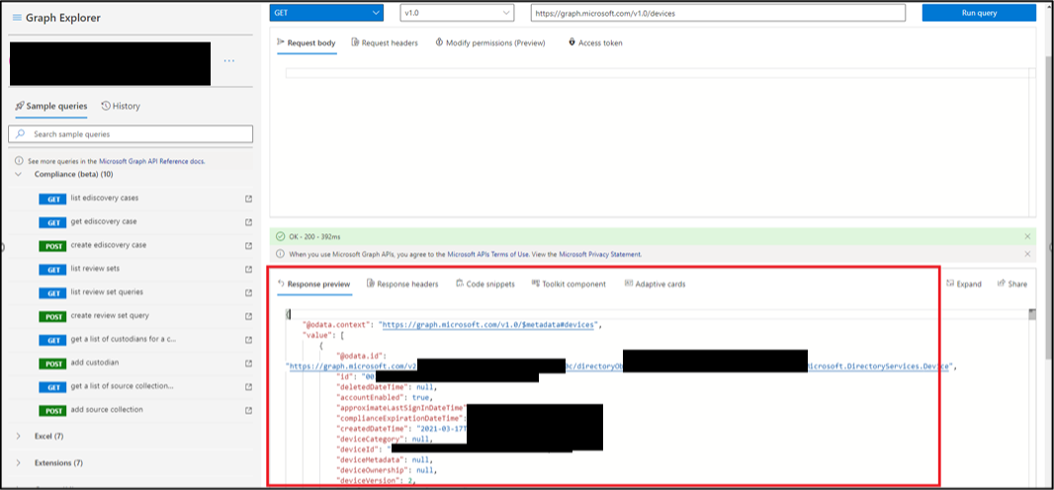Select the Response preview tab
The image size is (1054, 490).
tap(314, 284)
